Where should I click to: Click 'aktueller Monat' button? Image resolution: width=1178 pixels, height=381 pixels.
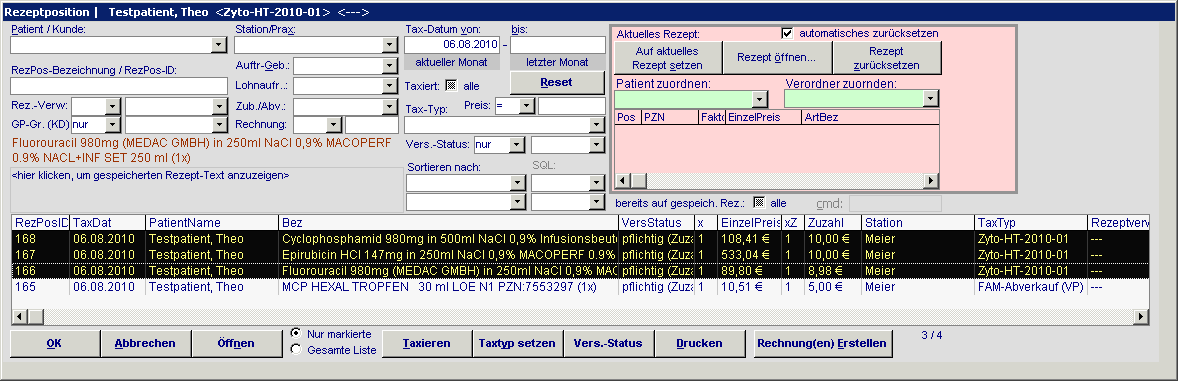tap(452, 62)
